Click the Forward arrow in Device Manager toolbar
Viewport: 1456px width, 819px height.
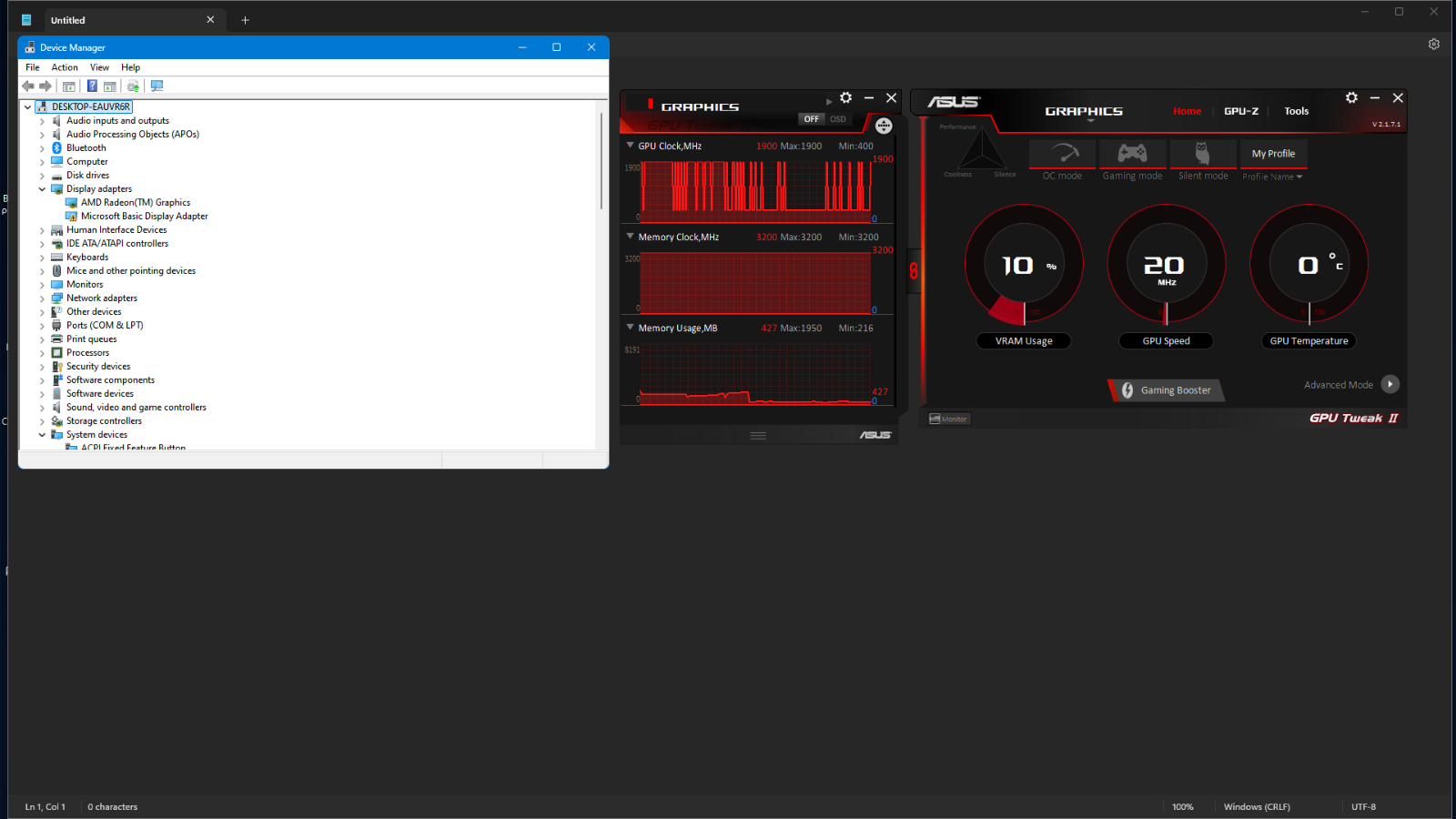45,86
